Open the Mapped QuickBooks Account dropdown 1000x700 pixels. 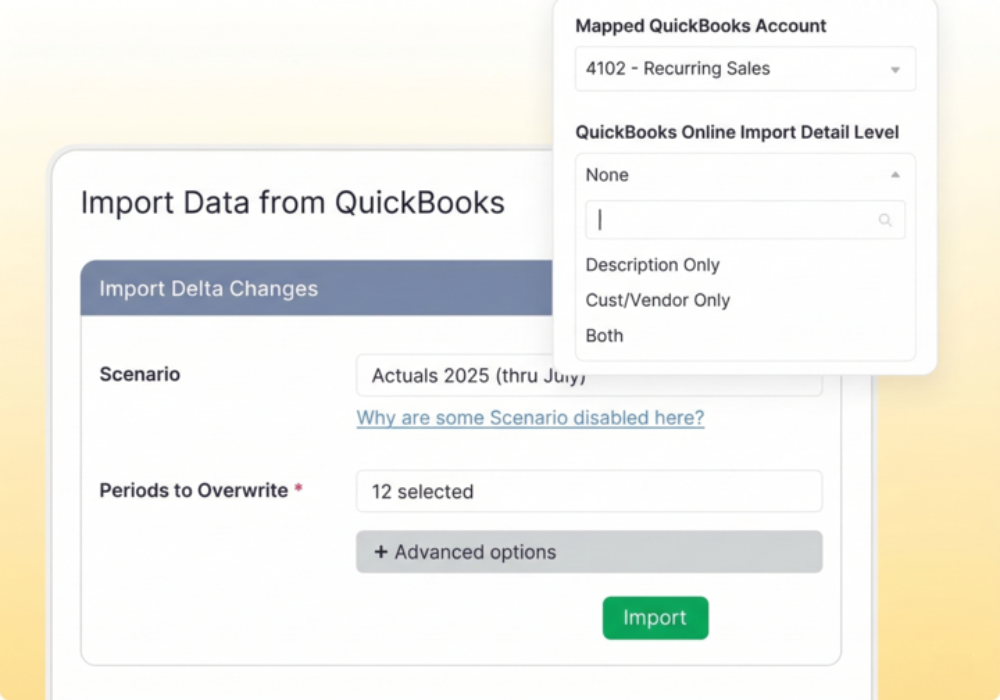745,68
